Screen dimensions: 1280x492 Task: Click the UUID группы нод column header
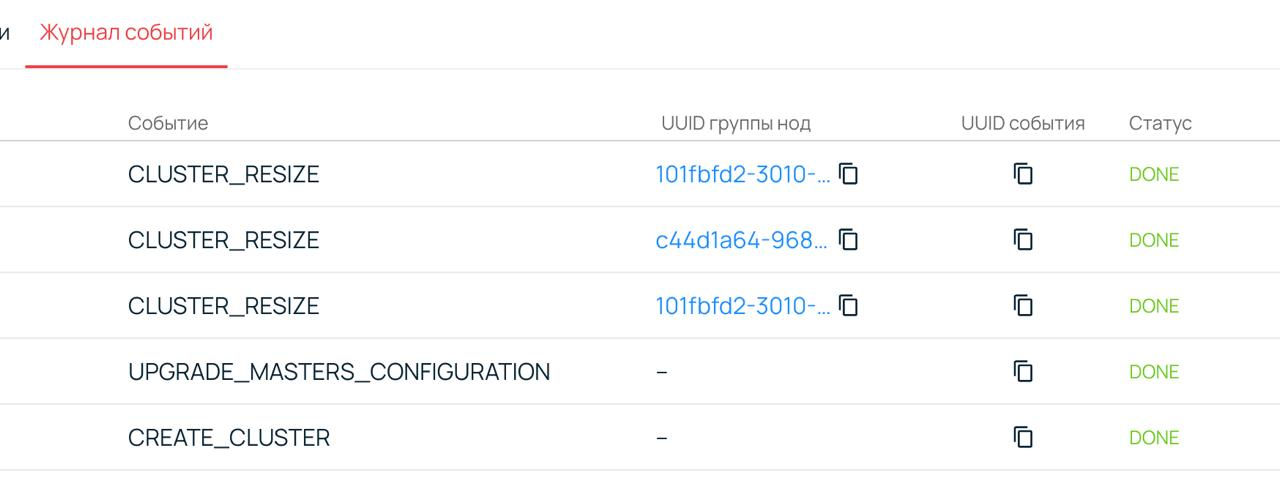click(735, 123)
